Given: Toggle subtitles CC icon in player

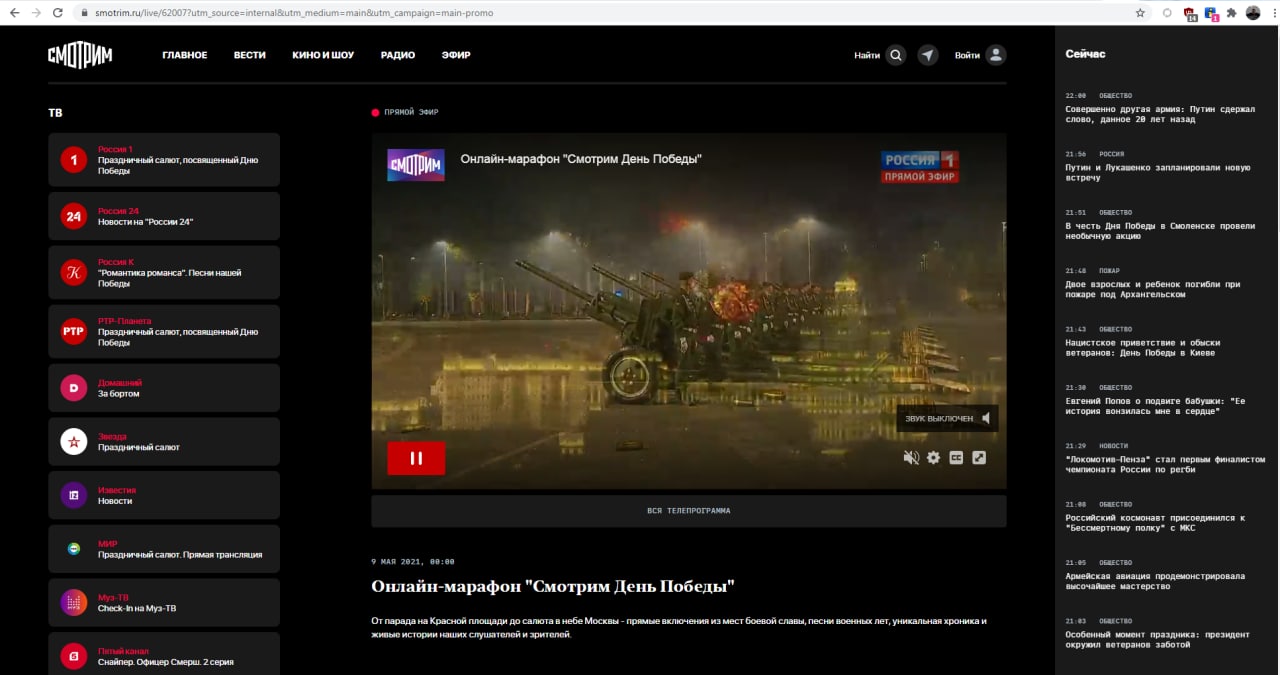Looking at the screenshot, I should point(956,457).
